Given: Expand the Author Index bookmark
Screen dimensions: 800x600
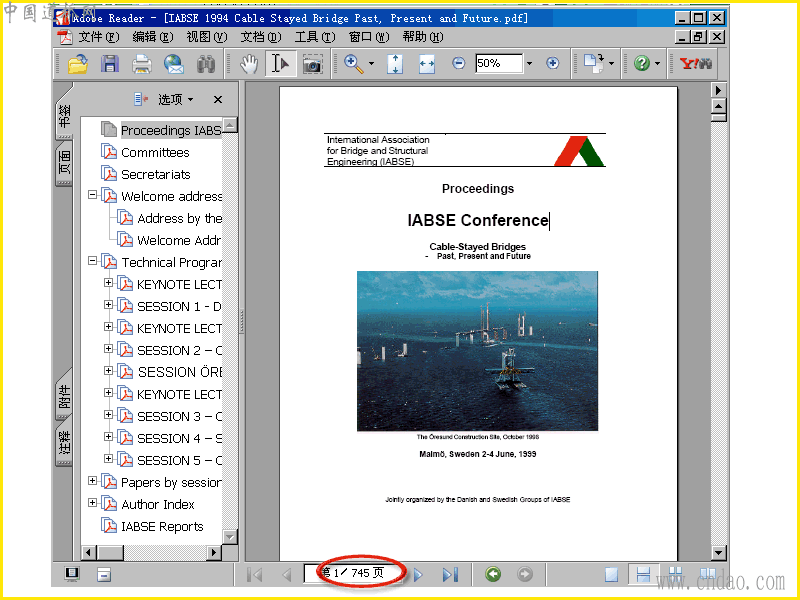Looking at the screenshot, I should [93, 504].
